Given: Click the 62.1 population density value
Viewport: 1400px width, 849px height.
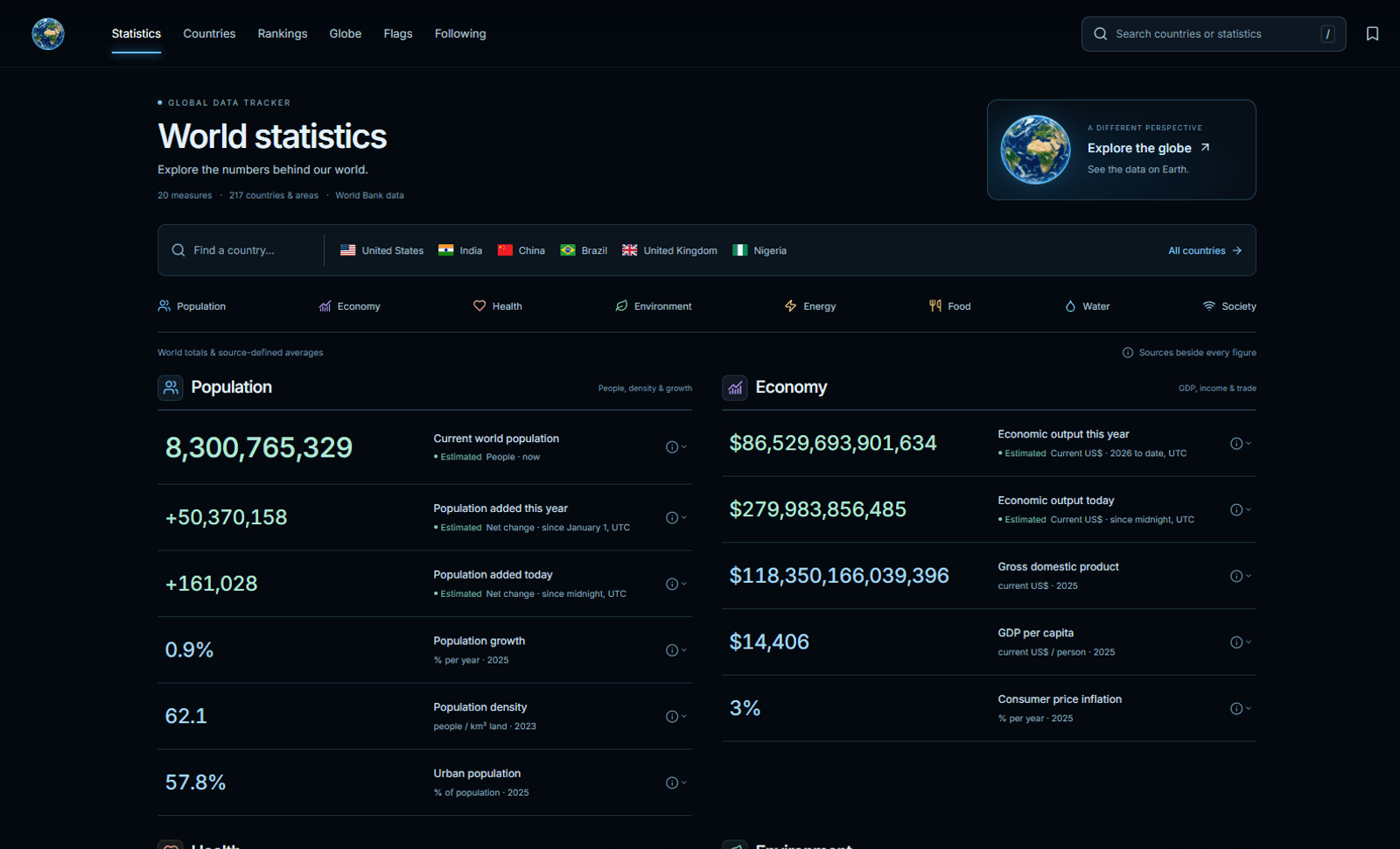Looking at the screenshot, I should (x=186, y=716).
